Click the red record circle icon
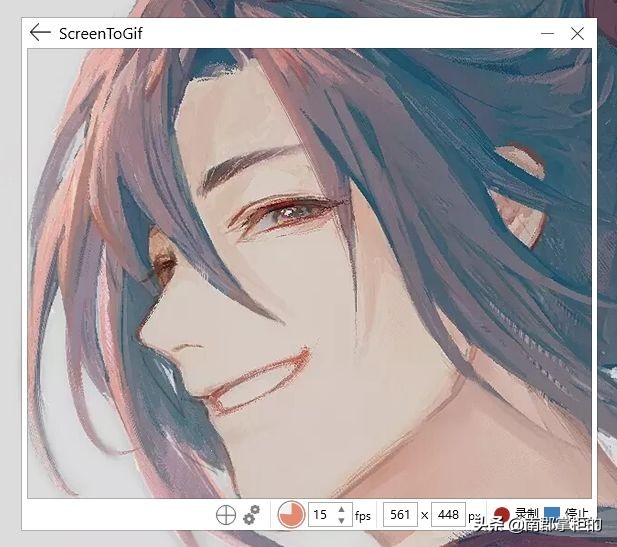This screenshot has width=617, height=547. 502,516
